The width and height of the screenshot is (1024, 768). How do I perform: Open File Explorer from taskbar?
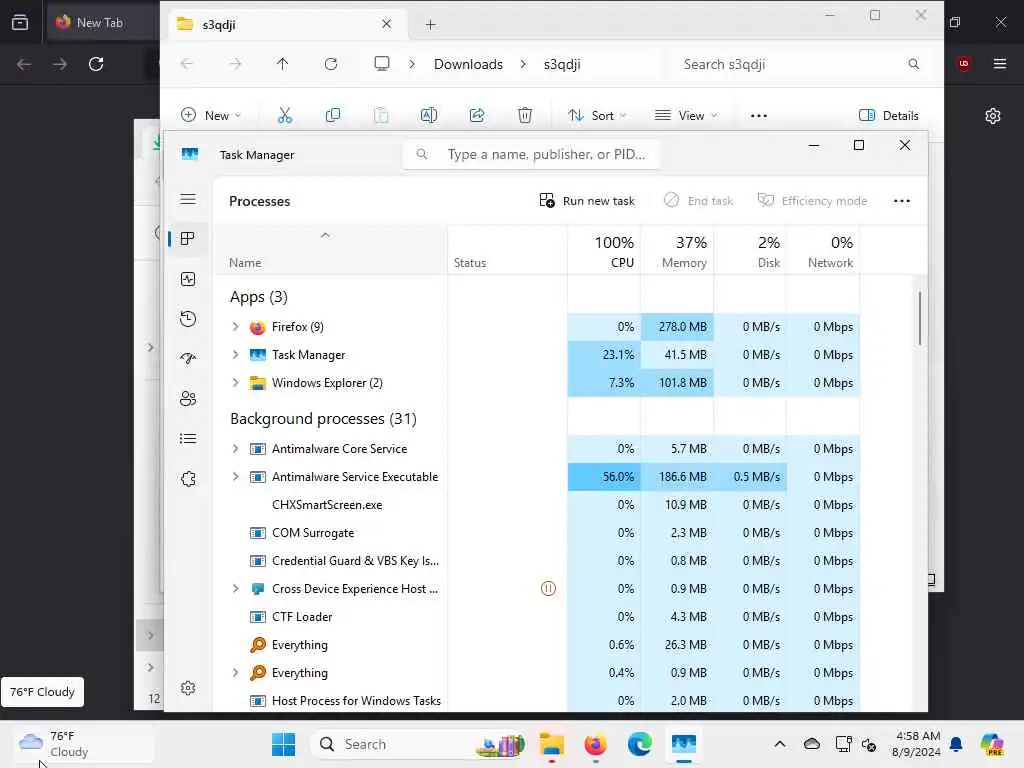(552, 744)
